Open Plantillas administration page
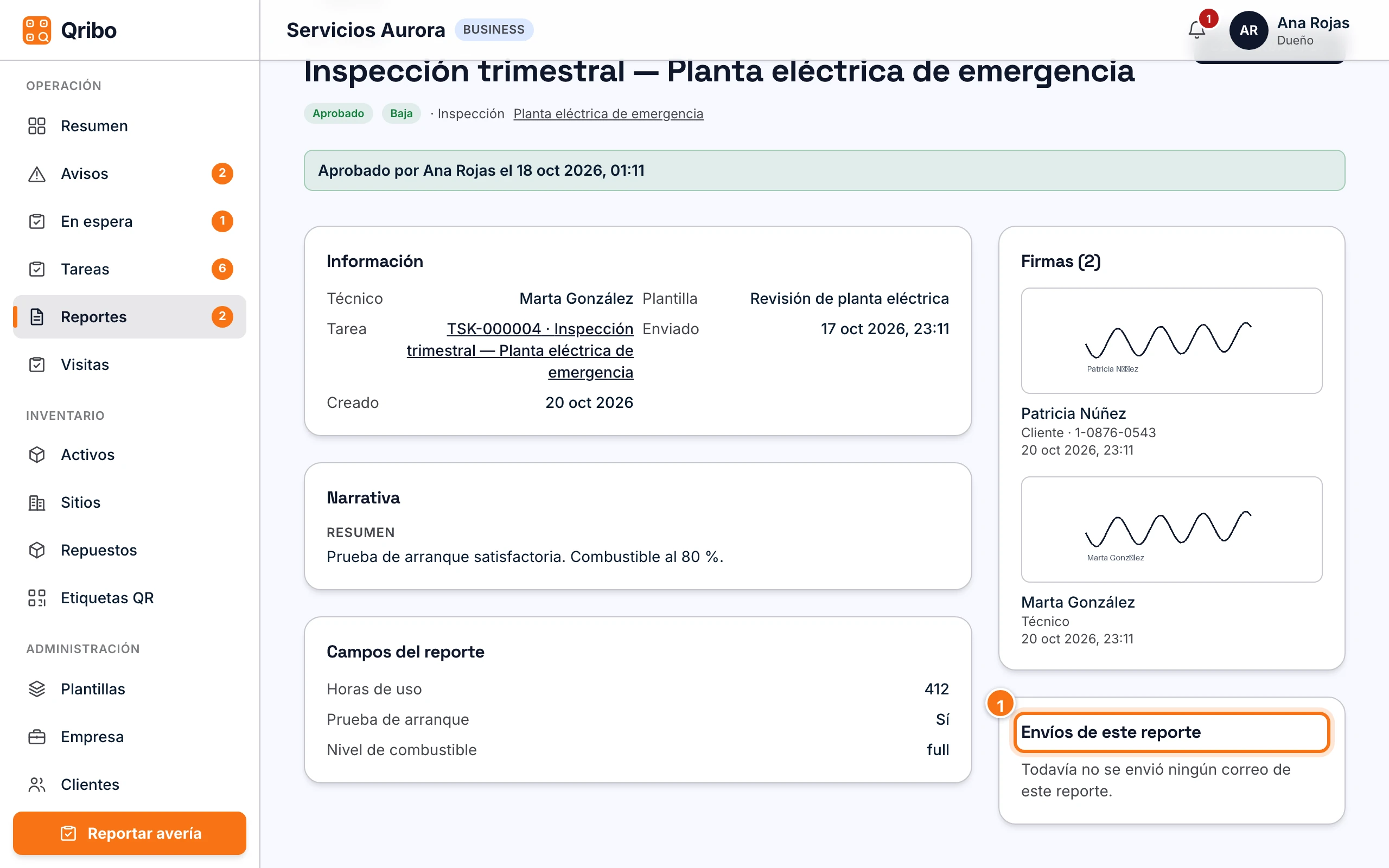 click(130, 688)
